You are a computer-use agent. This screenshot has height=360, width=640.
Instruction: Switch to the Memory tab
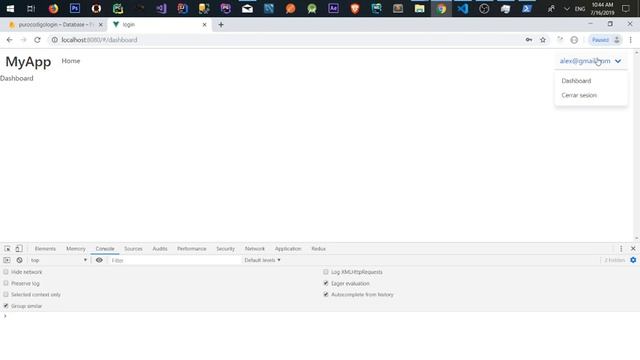76,249
